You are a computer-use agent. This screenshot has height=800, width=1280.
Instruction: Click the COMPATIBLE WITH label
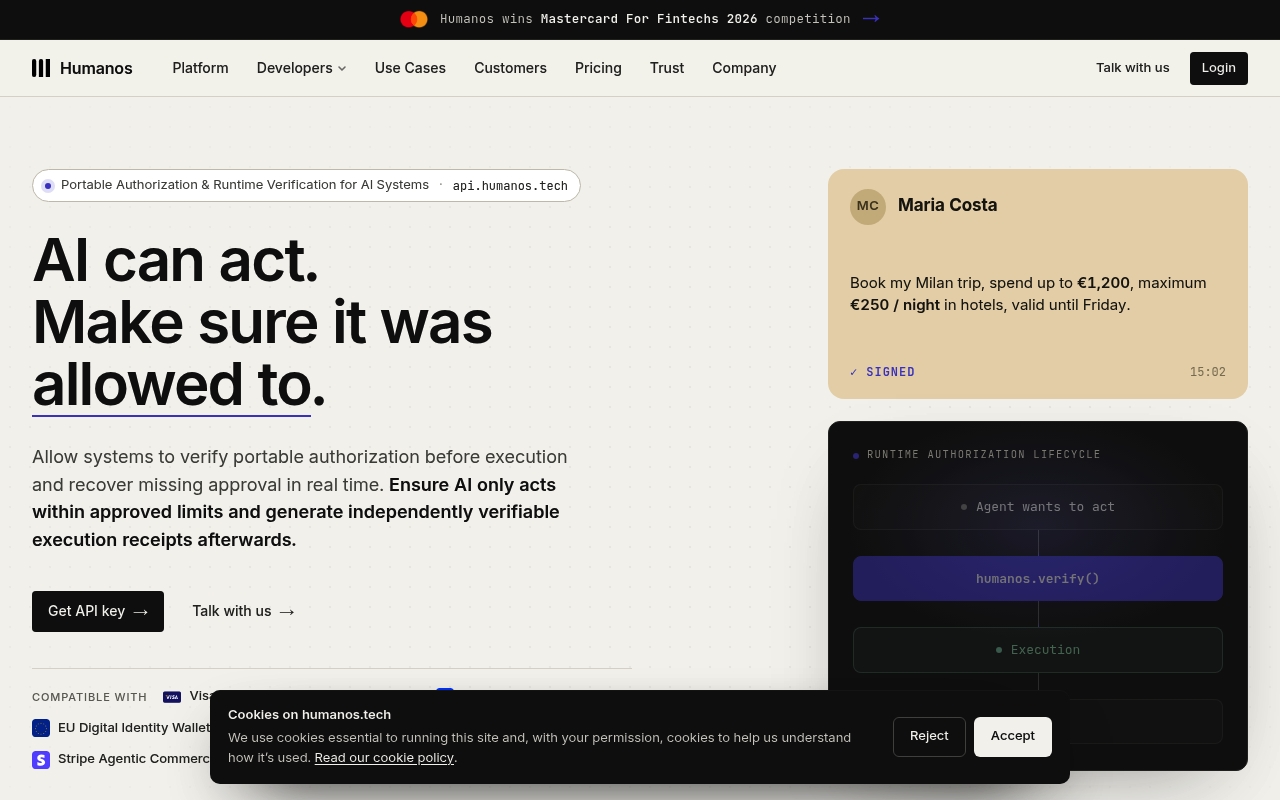click(89, 697)
